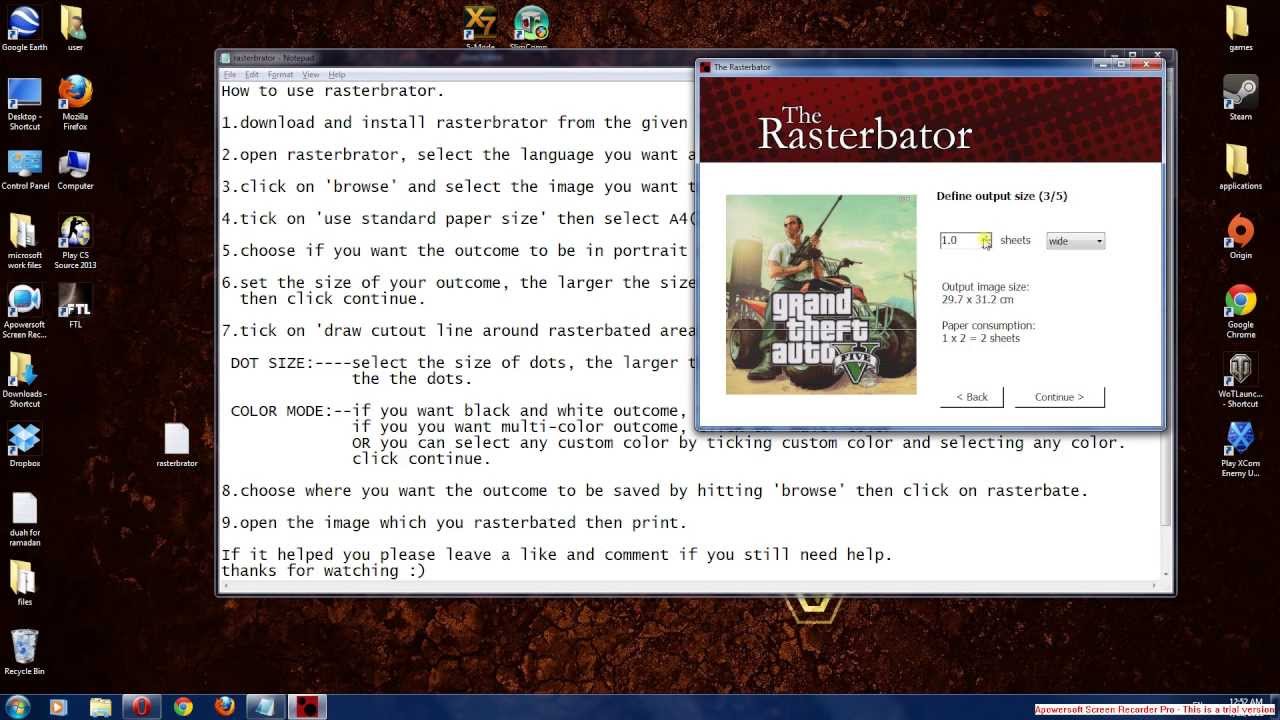The width and height of the screenshot is (1280, 720).
Task: Click 'Paper consumption:' label in Rasterbator
Action: click(988, 326)
